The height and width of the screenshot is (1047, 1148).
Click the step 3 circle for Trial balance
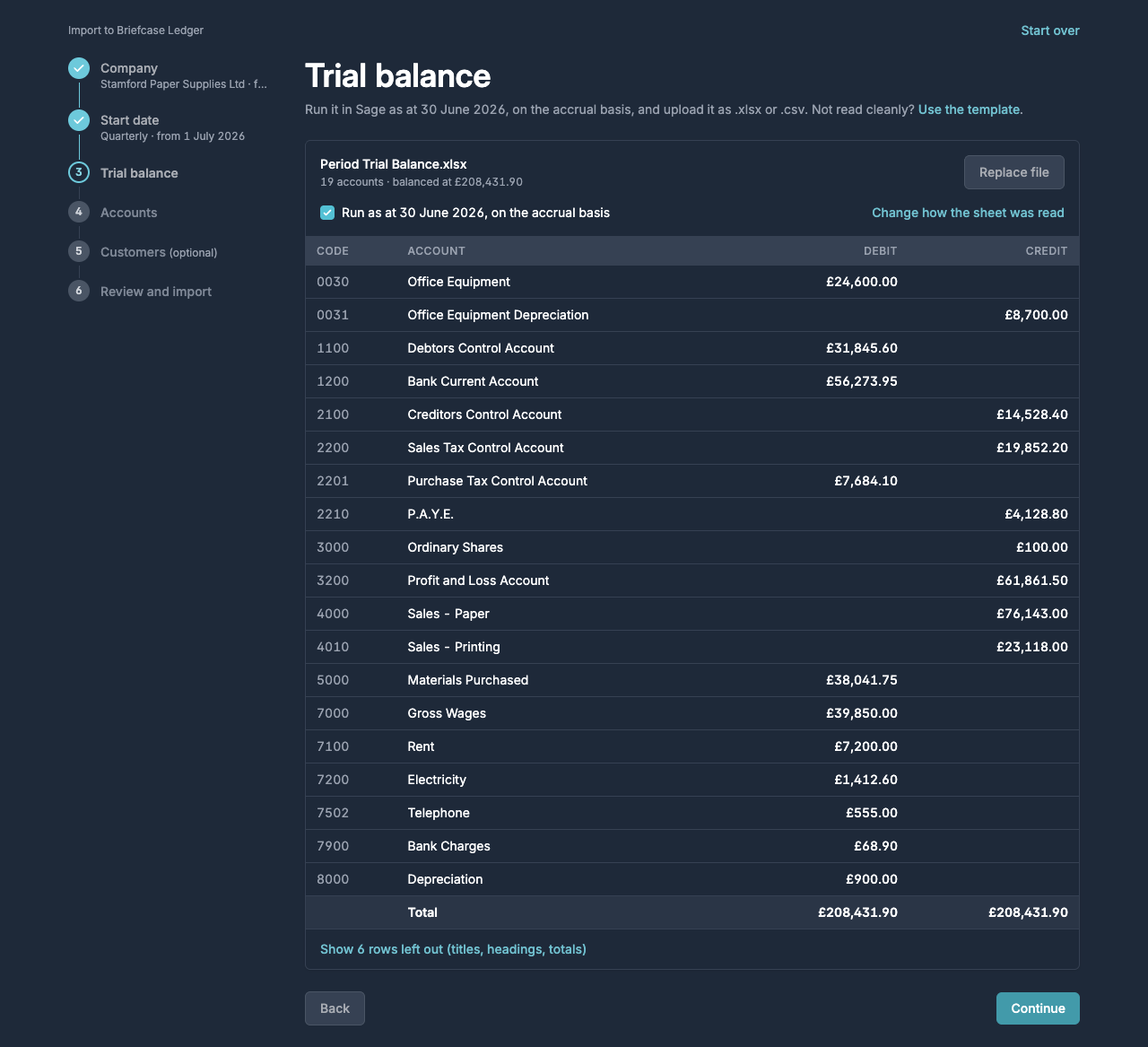(x=79, y=172)
